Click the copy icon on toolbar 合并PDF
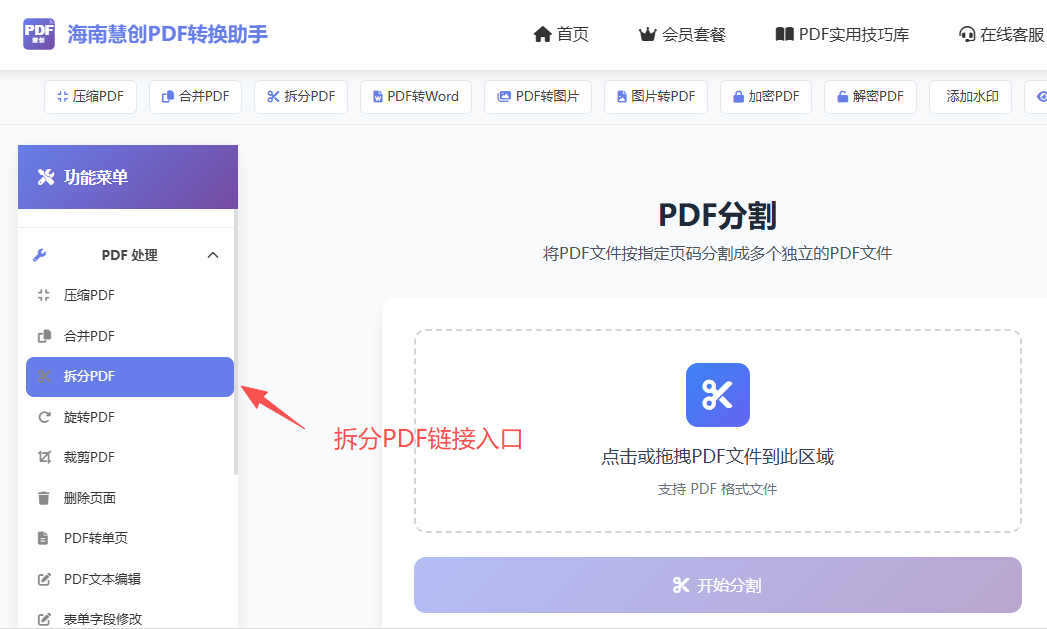Viewport: 1047px width, 629px height. (x=168, y=97)
